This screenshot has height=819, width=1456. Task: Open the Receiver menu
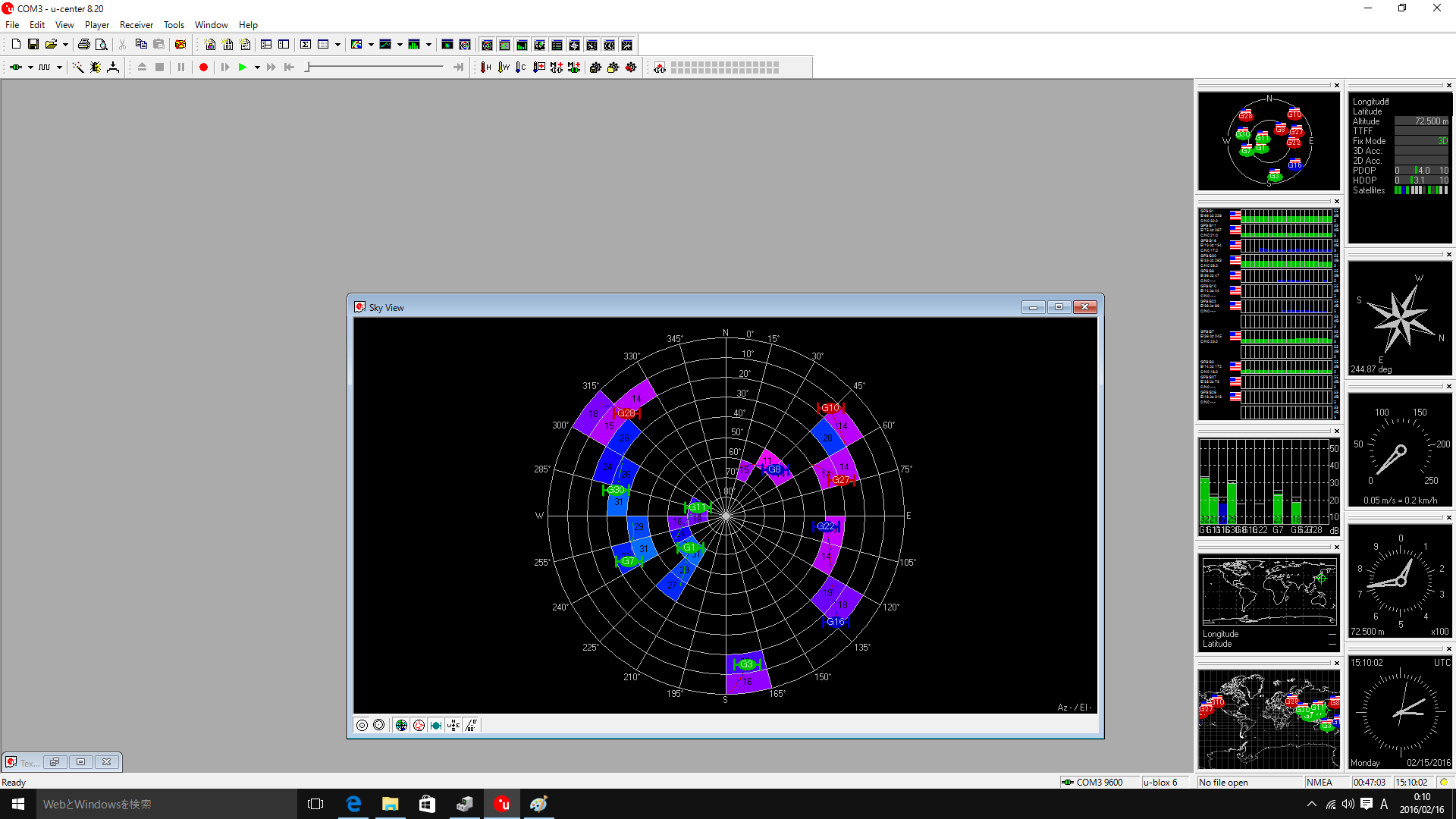(136, 25)
